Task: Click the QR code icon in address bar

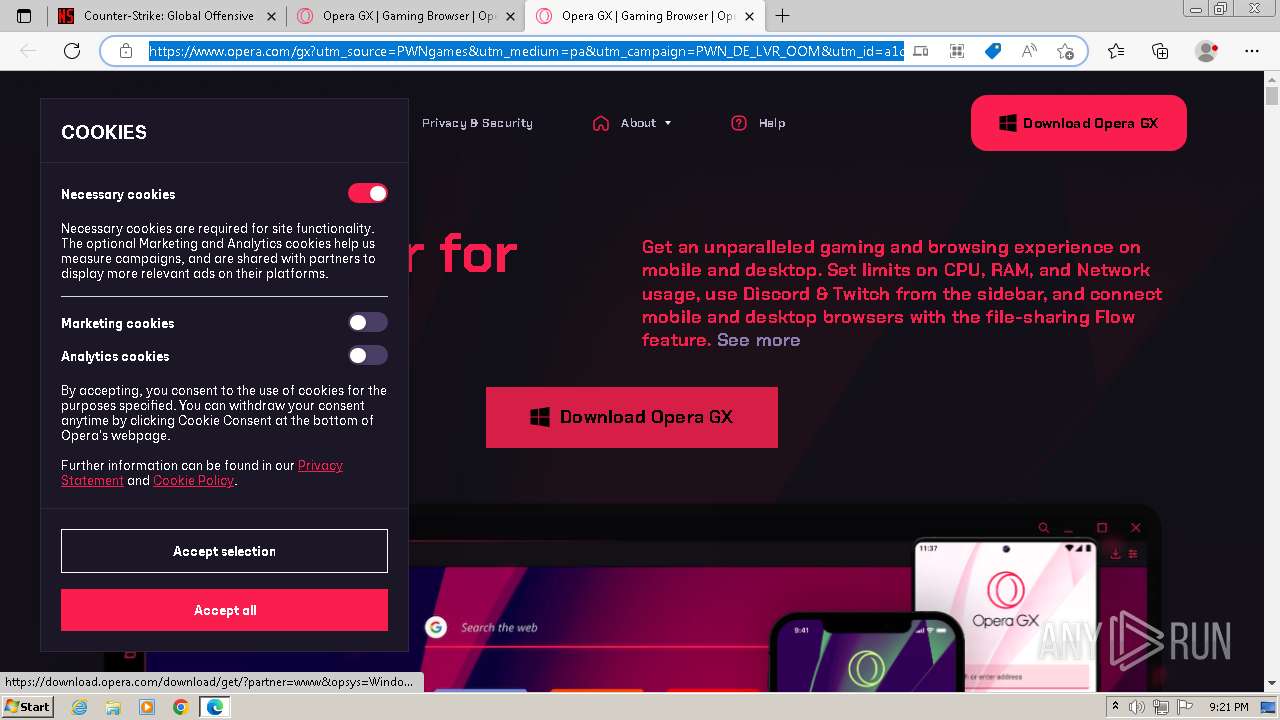Action: (957, 51)
